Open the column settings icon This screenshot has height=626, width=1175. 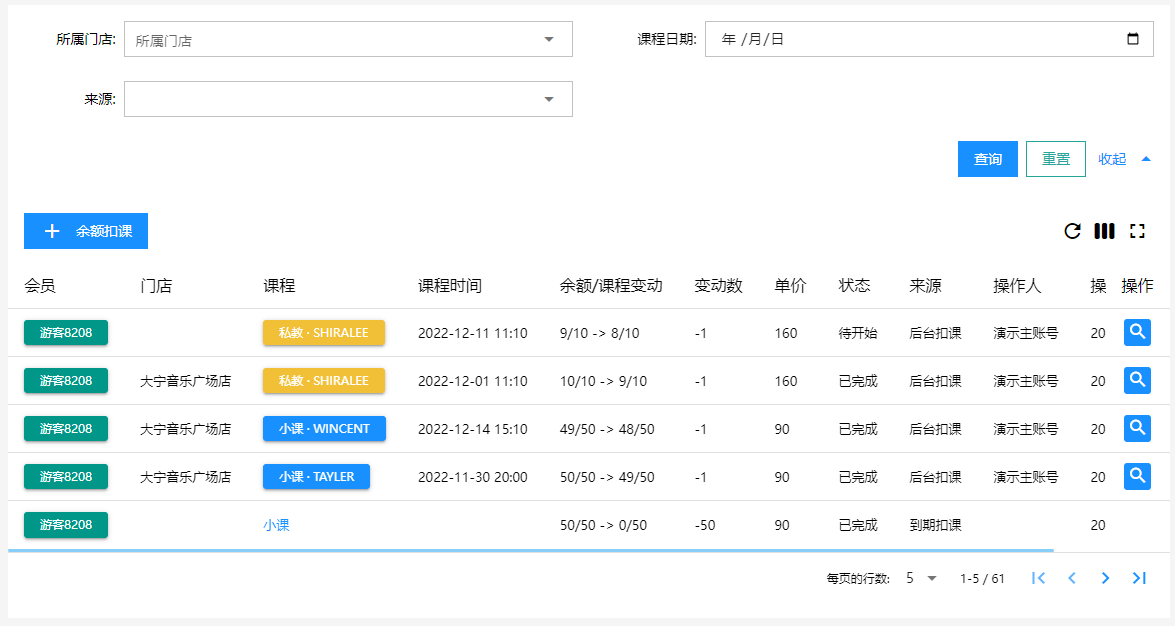[x=1104, y=231]
